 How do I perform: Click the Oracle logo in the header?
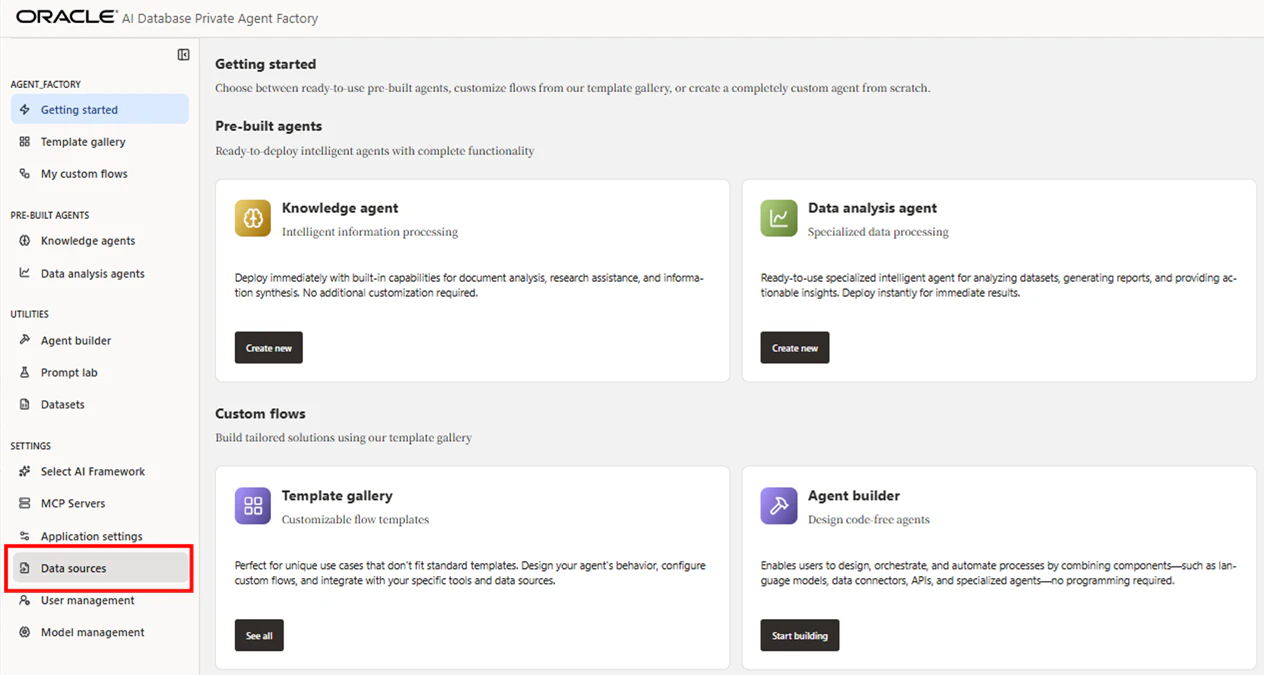(64, 17)
